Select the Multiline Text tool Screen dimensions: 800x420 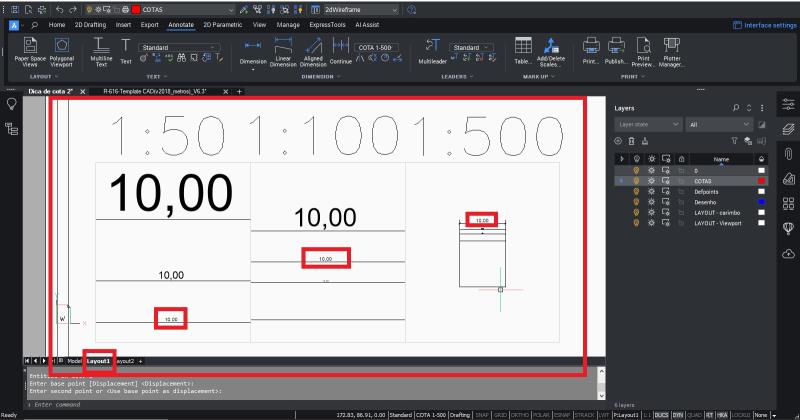point(101,51)
